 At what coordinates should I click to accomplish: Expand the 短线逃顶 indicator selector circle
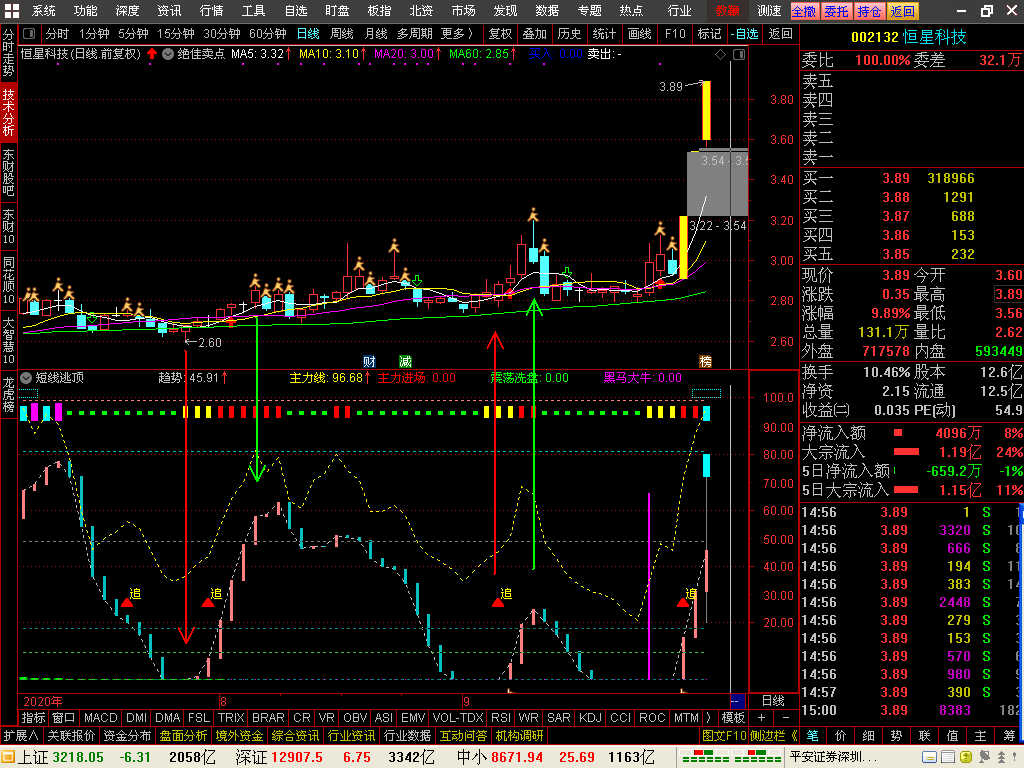(26, 377)
